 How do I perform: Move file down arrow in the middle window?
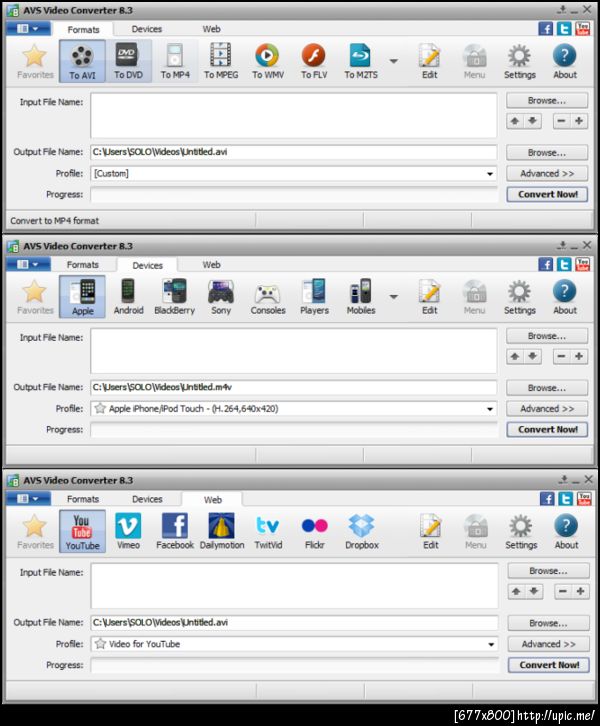click(x=532, y=357)
